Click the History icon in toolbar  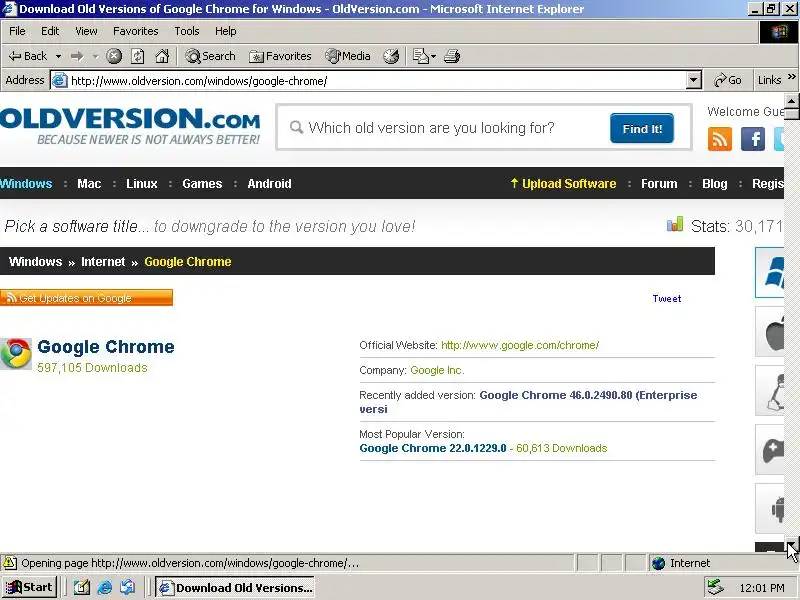tap(391, 56)
